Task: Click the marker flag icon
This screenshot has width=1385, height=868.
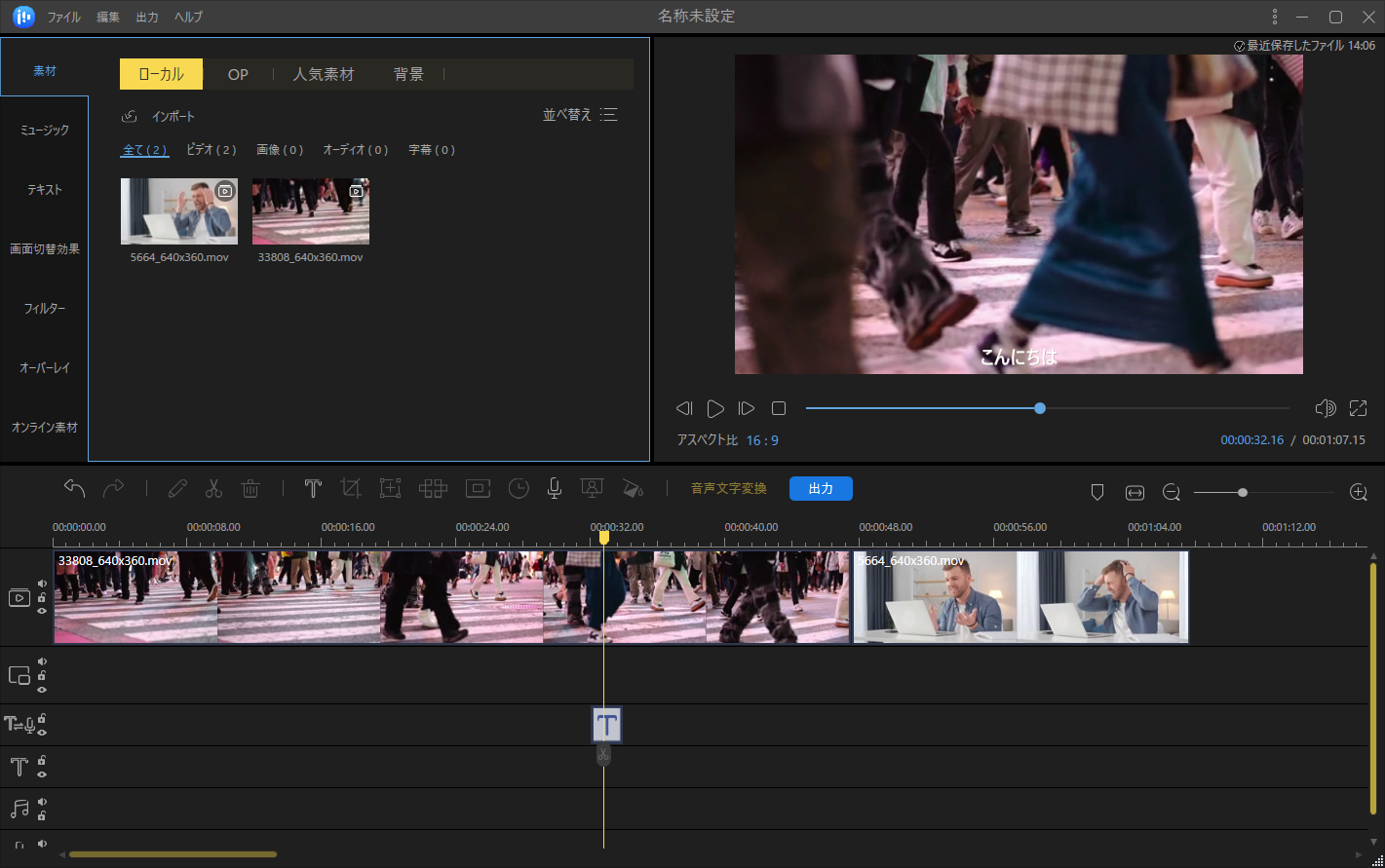Action: (1096, 493)
